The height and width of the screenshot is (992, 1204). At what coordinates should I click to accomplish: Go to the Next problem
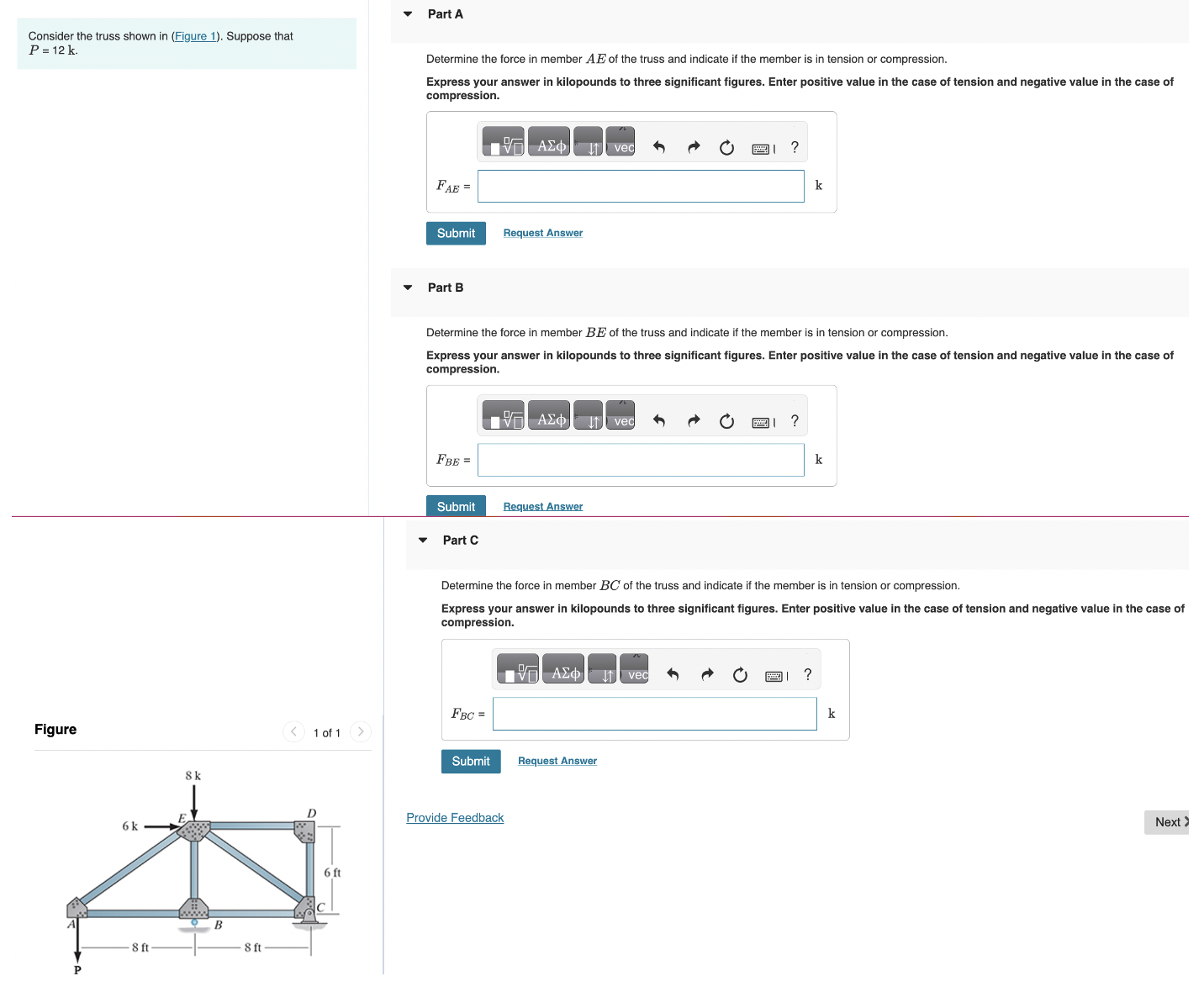click(1167, 822)
